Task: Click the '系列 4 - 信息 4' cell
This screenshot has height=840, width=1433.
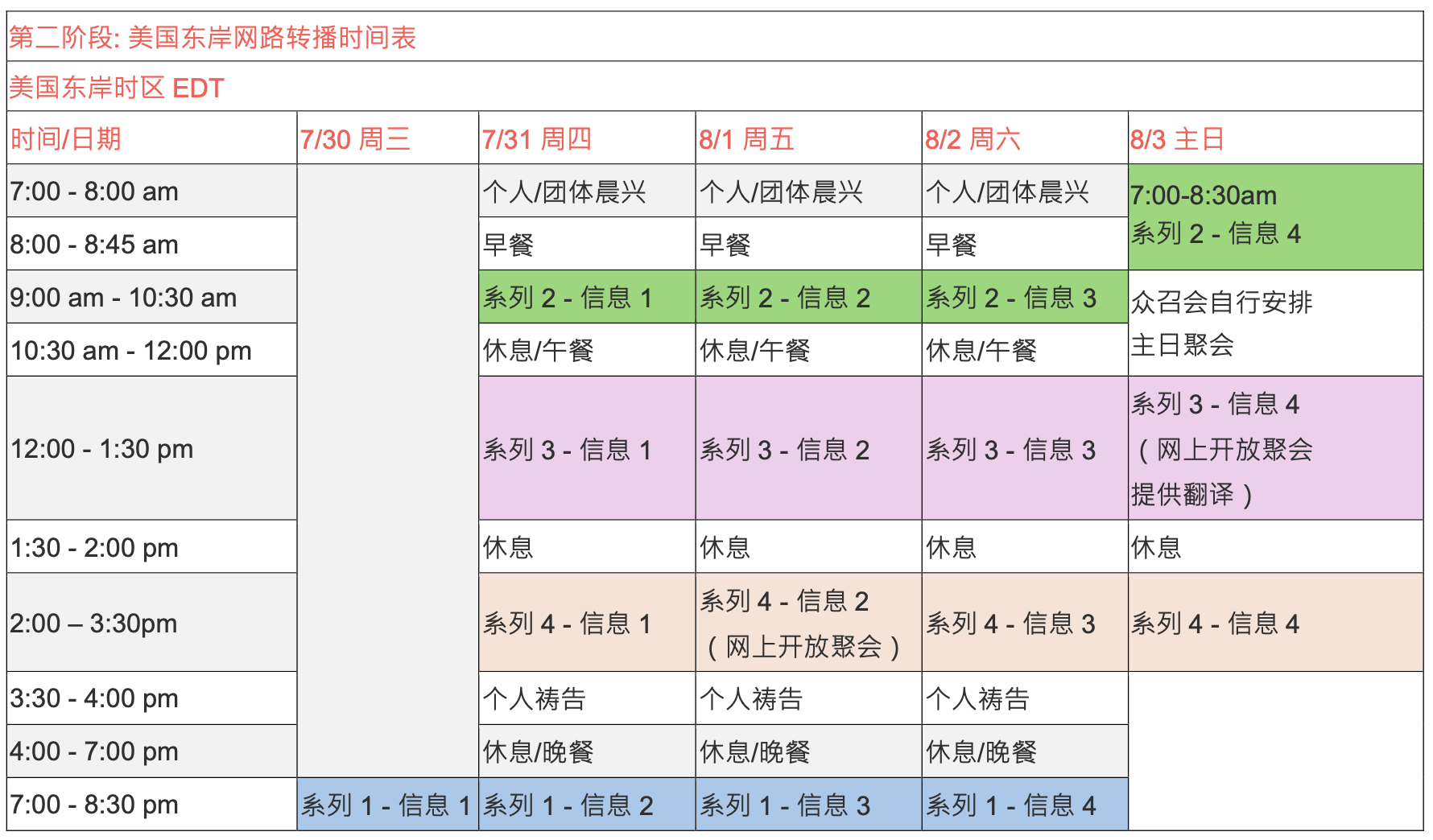Action: tap(1275, 623)
